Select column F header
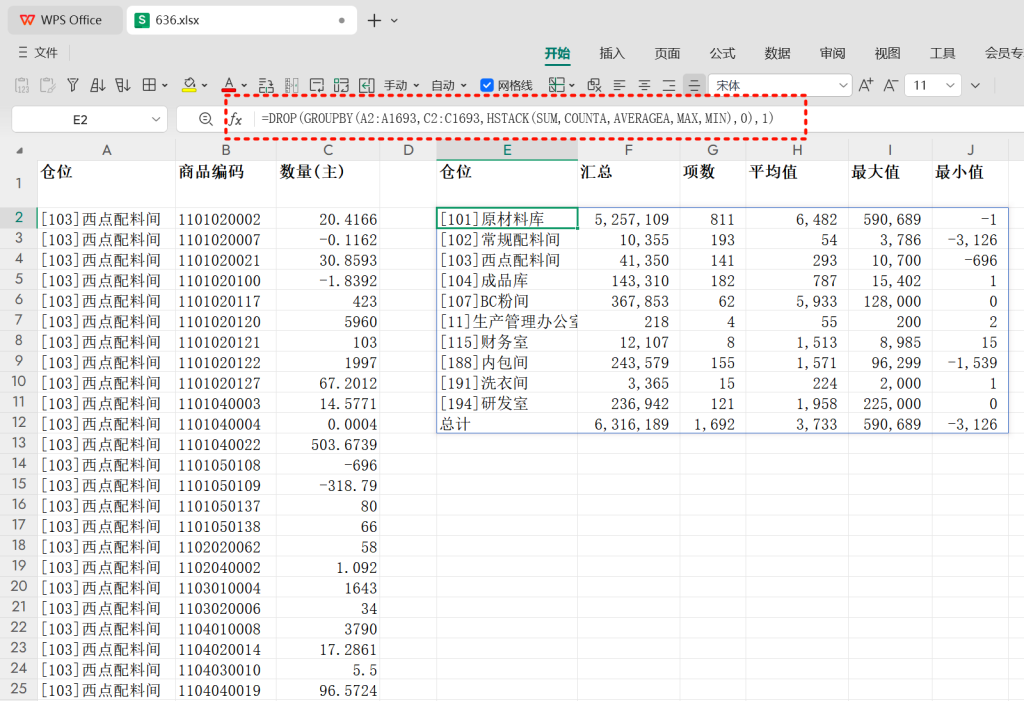The height and width of the screenshot is (701, 1024). click(x=628, y=150)
